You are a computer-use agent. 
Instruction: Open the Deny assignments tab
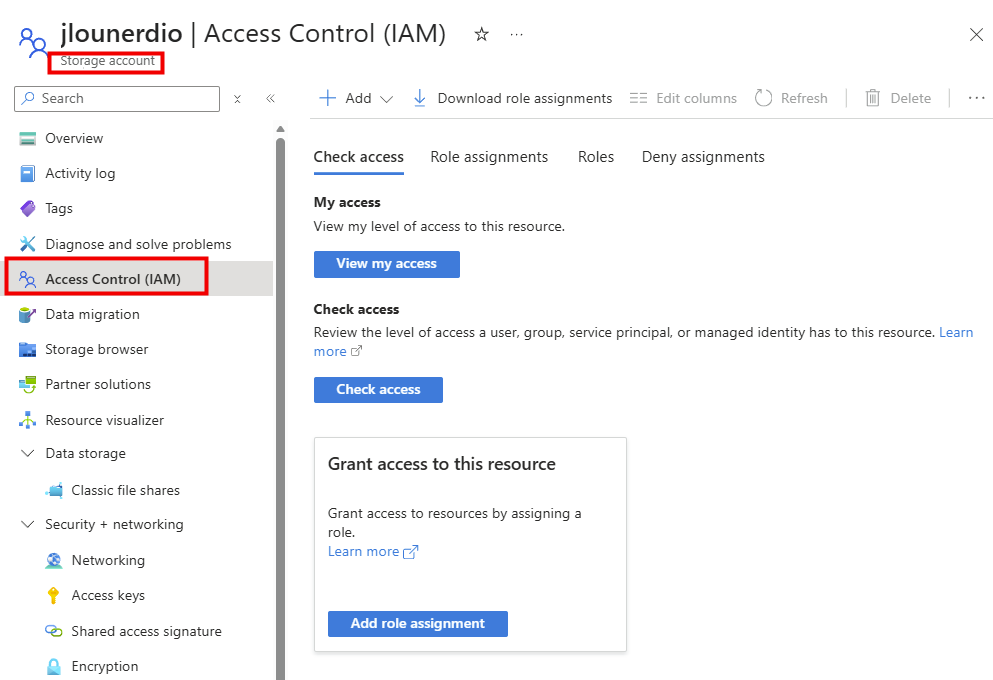703,157
